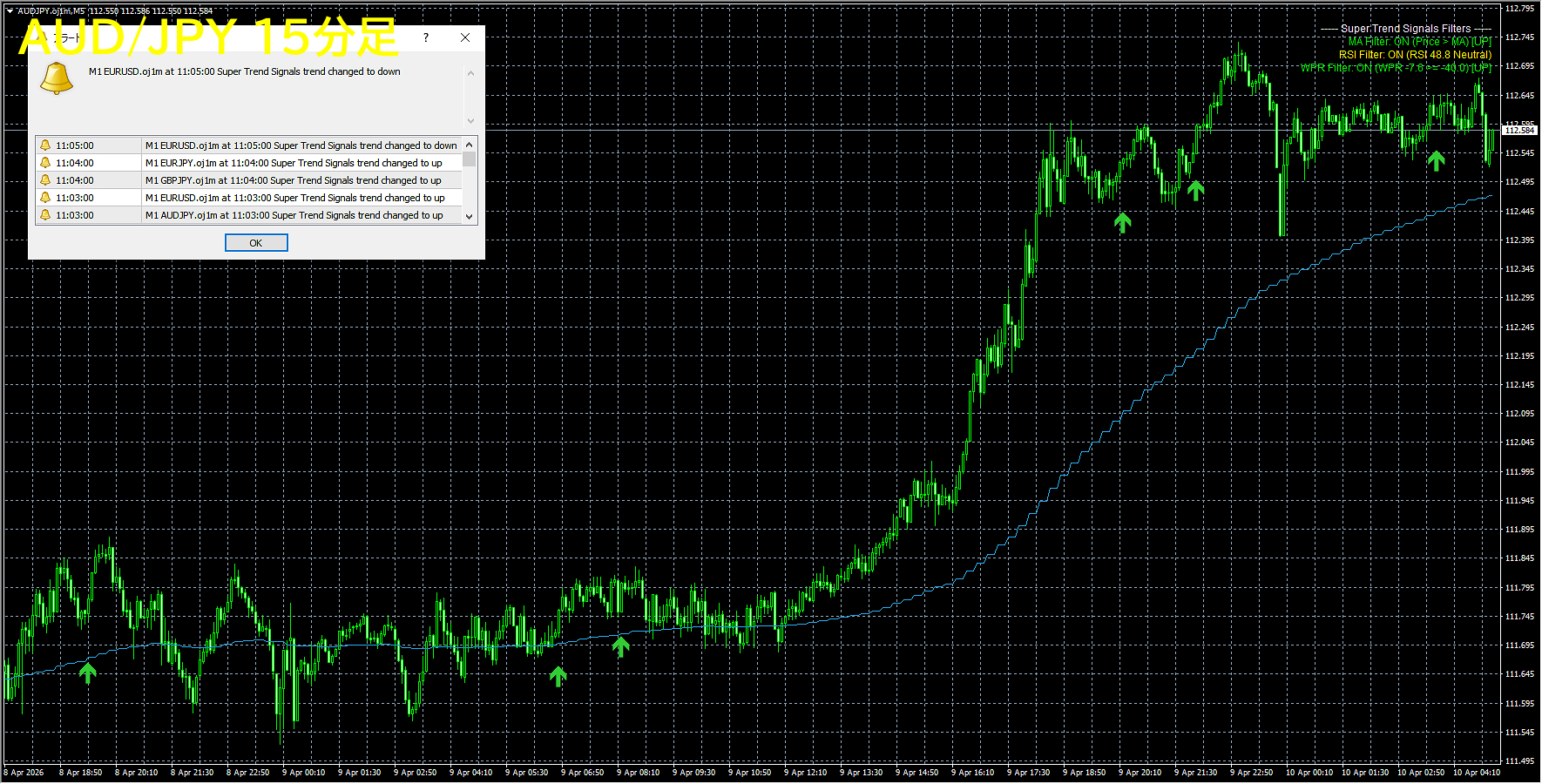Click the bell icon on the AUDJPY 11:03:00 row
Image resolution: width=1542 pixels, height=784 pixels.
[45, 215]
